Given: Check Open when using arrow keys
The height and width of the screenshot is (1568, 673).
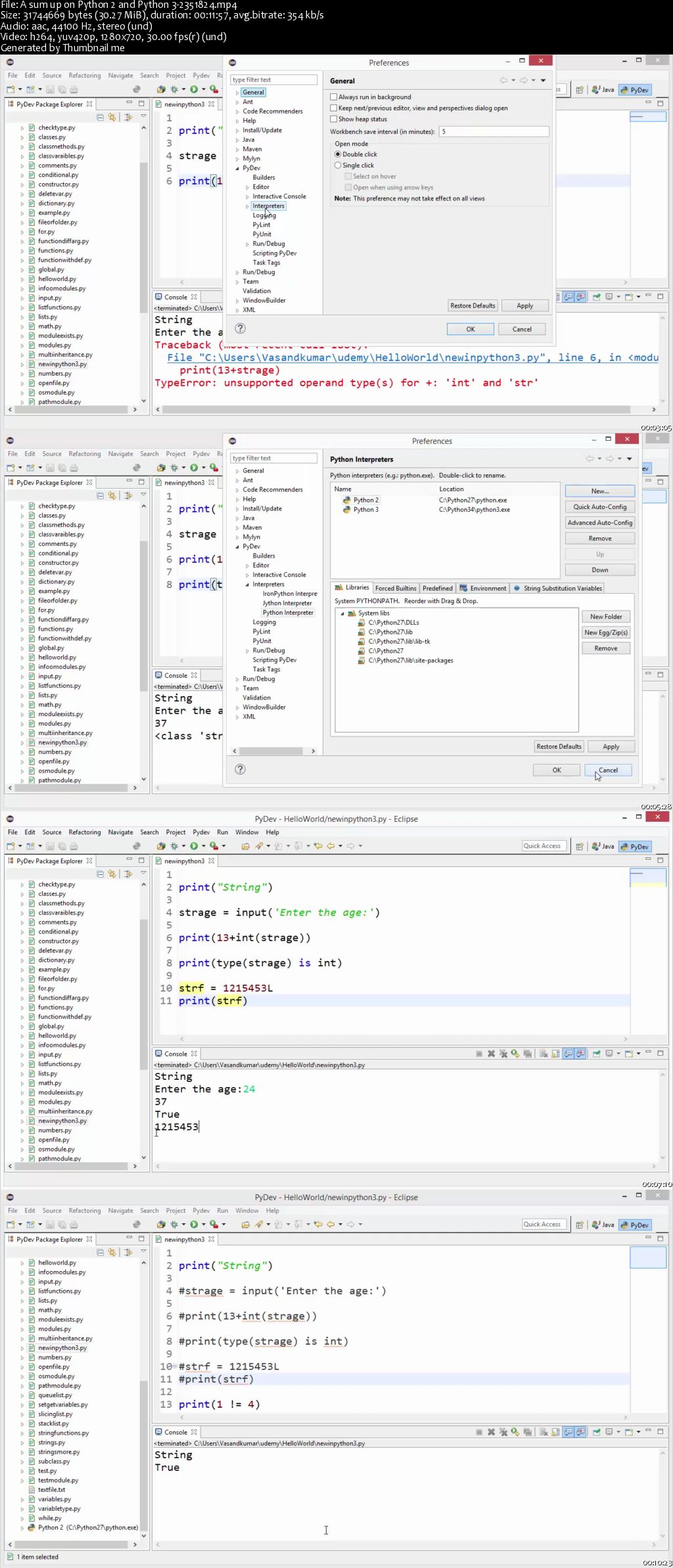Looking at the screenshot, I should [x=348, y=187].
